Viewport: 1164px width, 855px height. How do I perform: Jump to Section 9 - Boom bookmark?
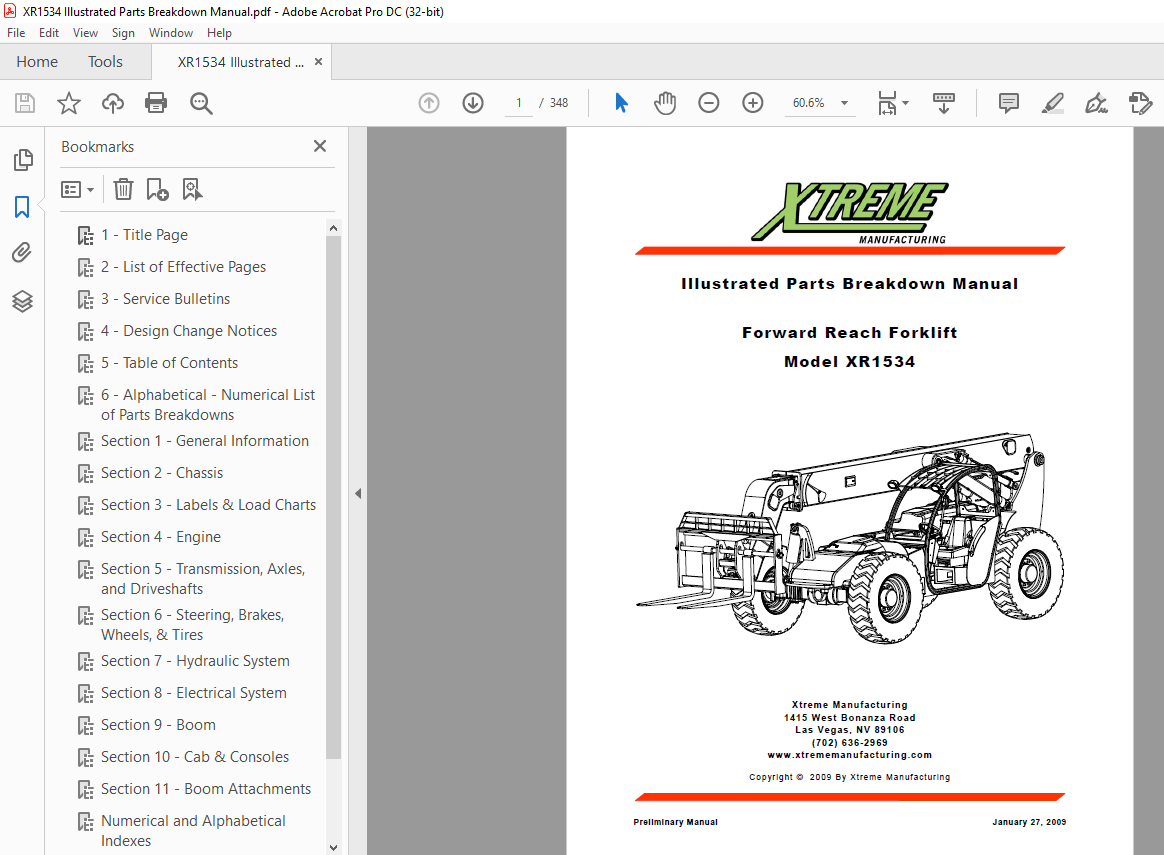click(x=158, y=724)
